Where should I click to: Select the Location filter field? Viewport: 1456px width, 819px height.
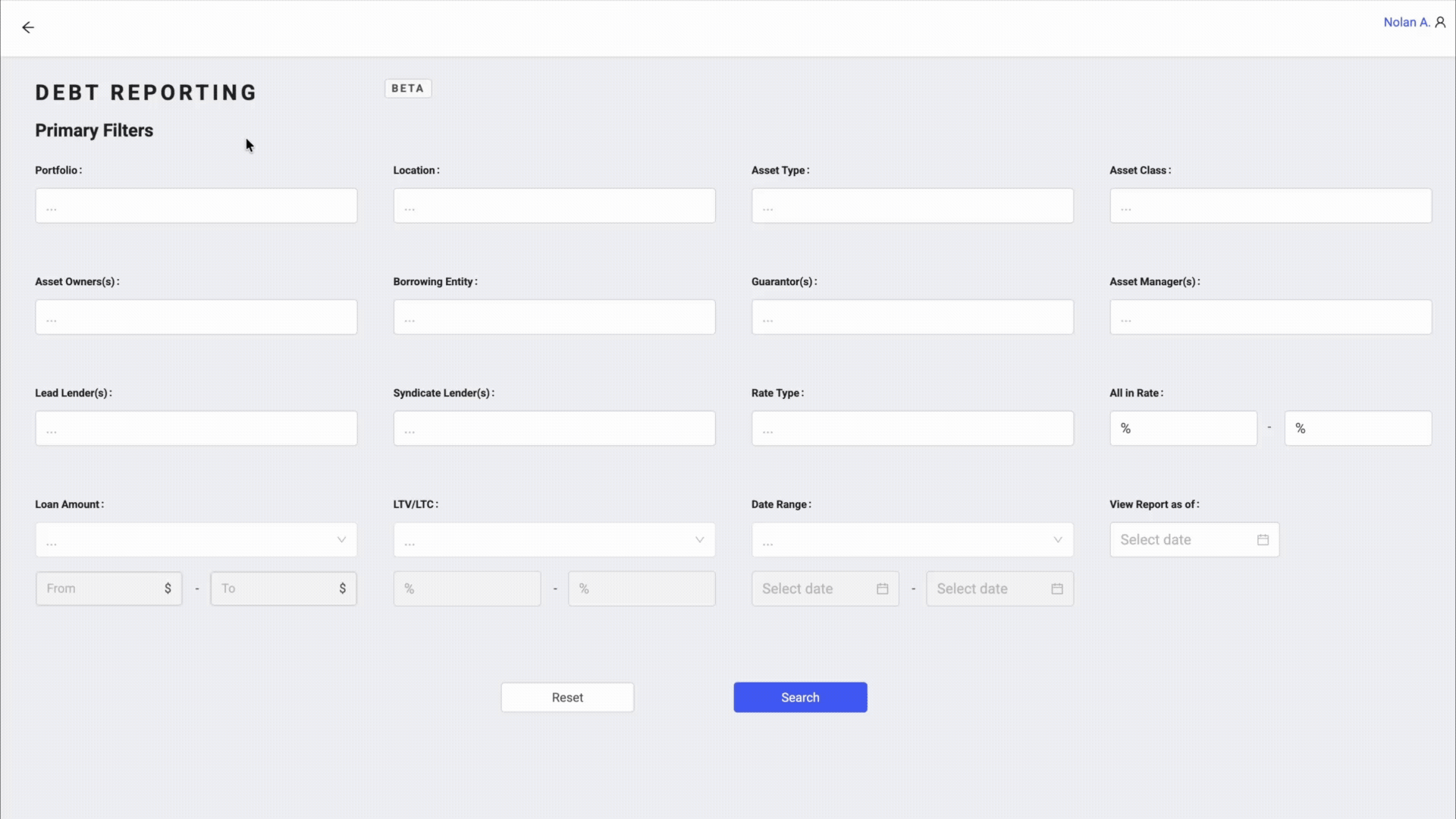[554, 206]
